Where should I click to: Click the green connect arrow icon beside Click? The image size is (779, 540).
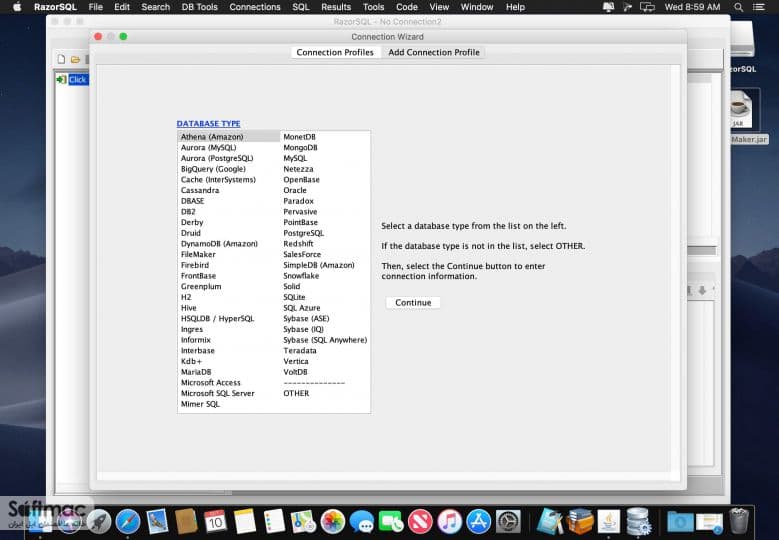(x=61, y=79)
